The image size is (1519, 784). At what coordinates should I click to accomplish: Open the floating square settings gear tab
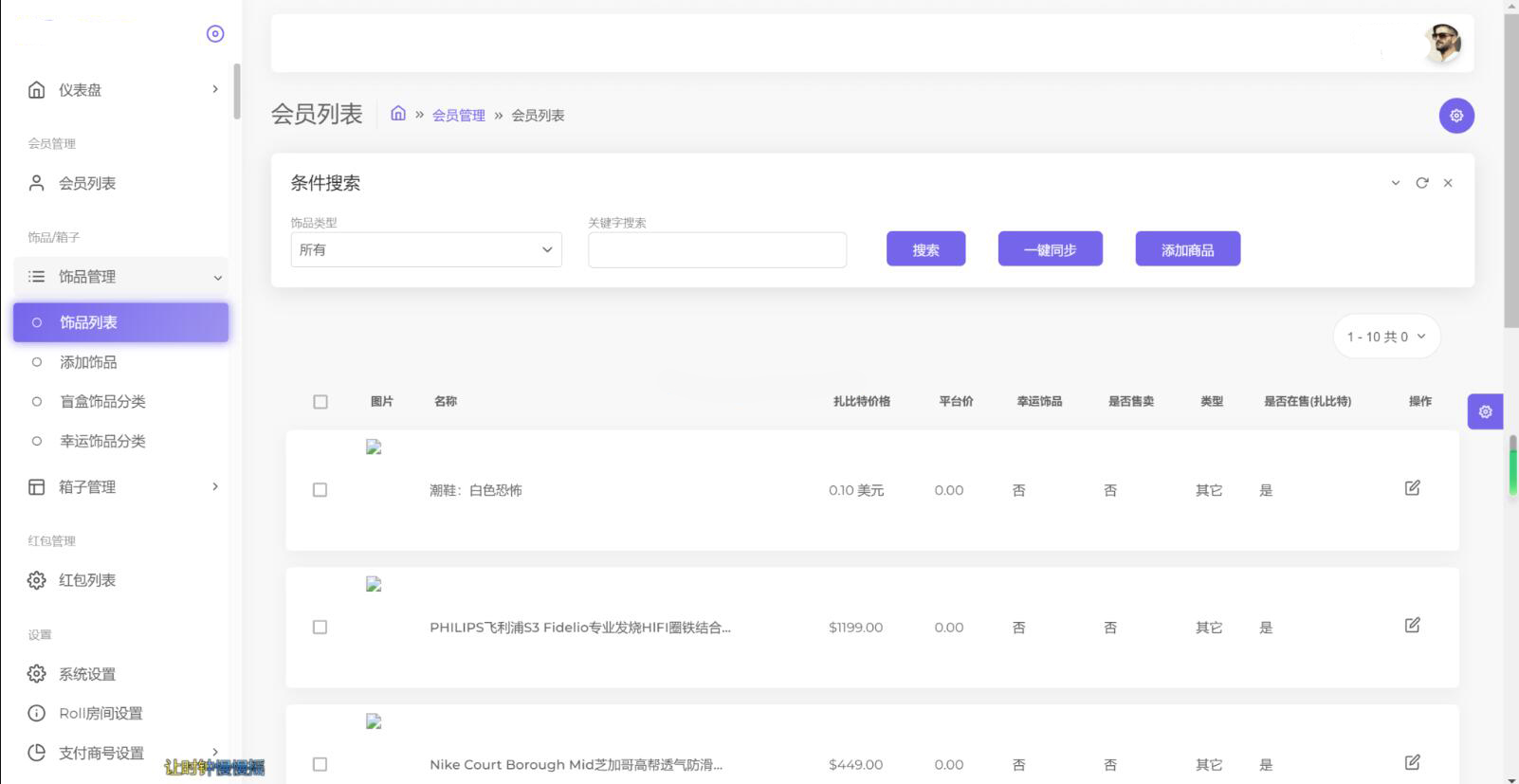click(1485, 411)
